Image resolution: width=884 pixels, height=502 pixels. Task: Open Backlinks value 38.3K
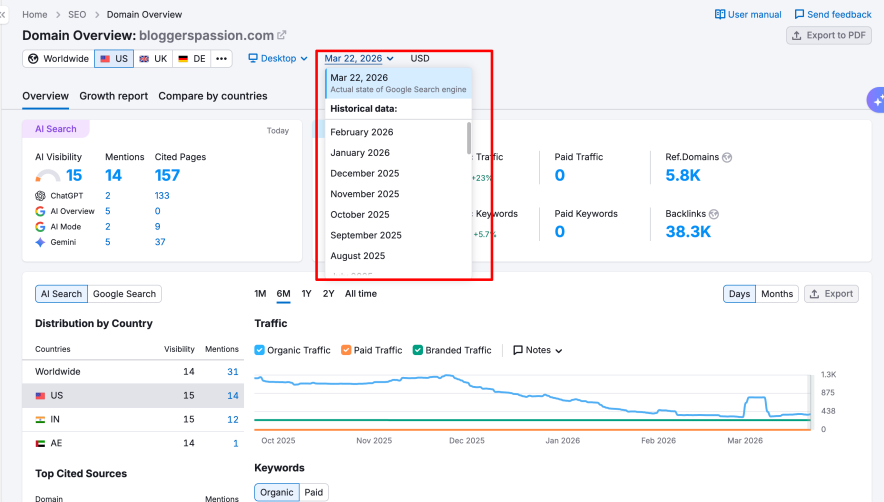[x=688, y=232]
